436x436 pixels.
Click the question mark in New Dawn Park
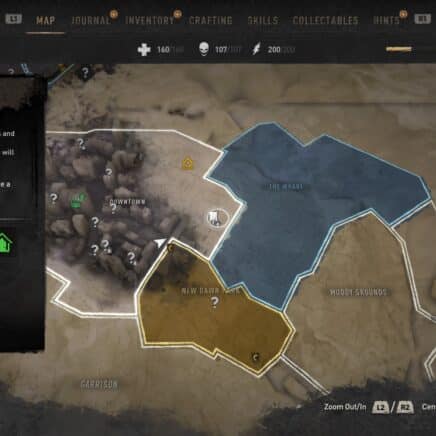214,303
